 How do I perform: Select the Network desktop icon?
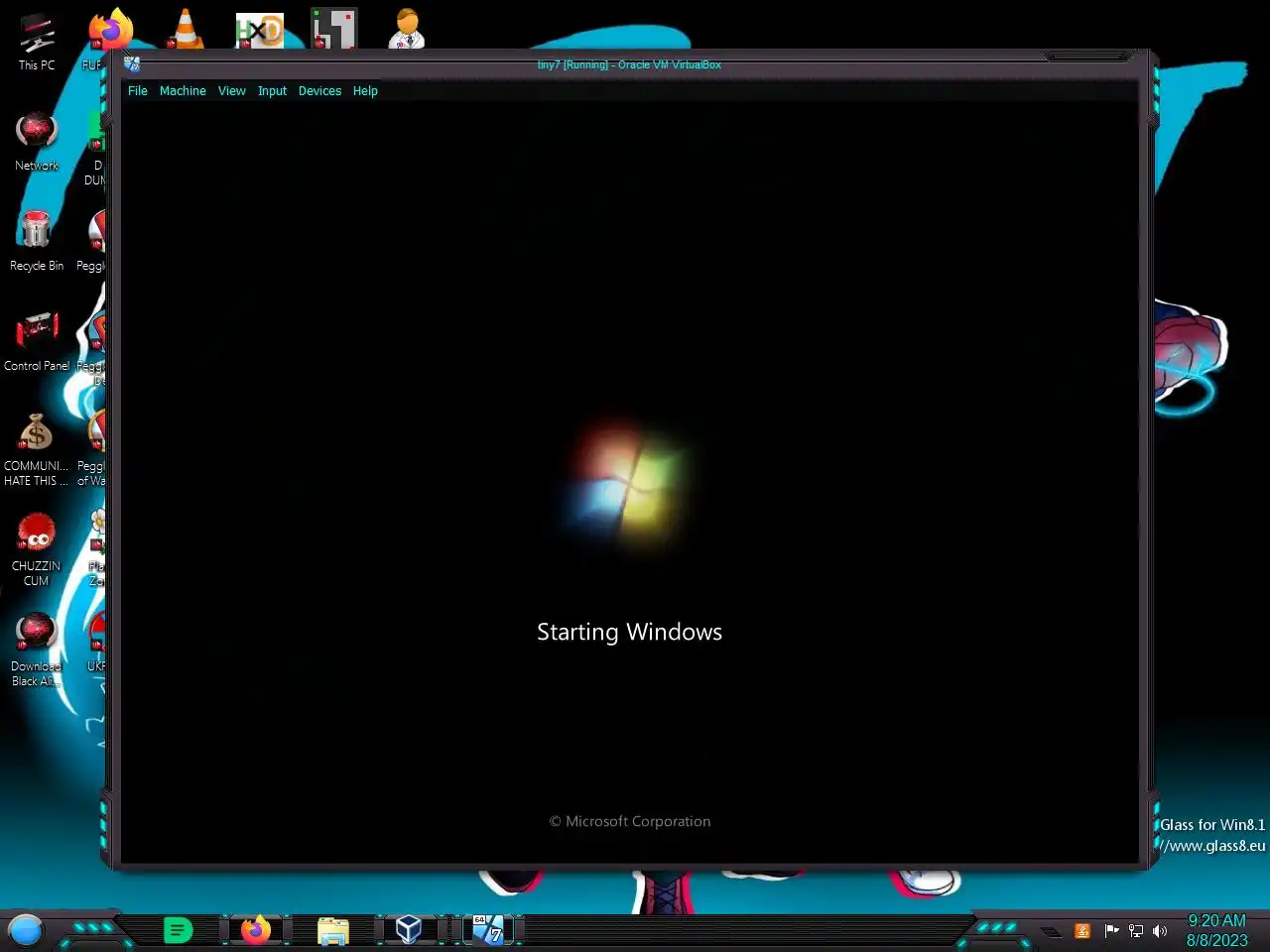point(37,141)
